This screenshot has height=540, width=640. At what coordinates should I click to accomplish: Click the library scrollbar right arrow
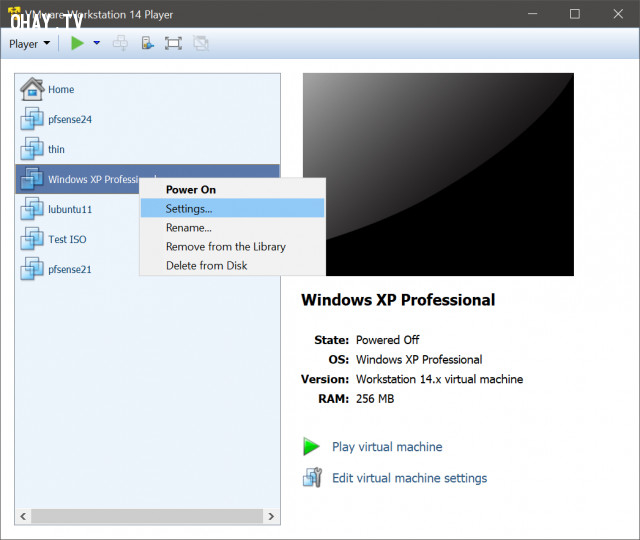tap(271, 516)
